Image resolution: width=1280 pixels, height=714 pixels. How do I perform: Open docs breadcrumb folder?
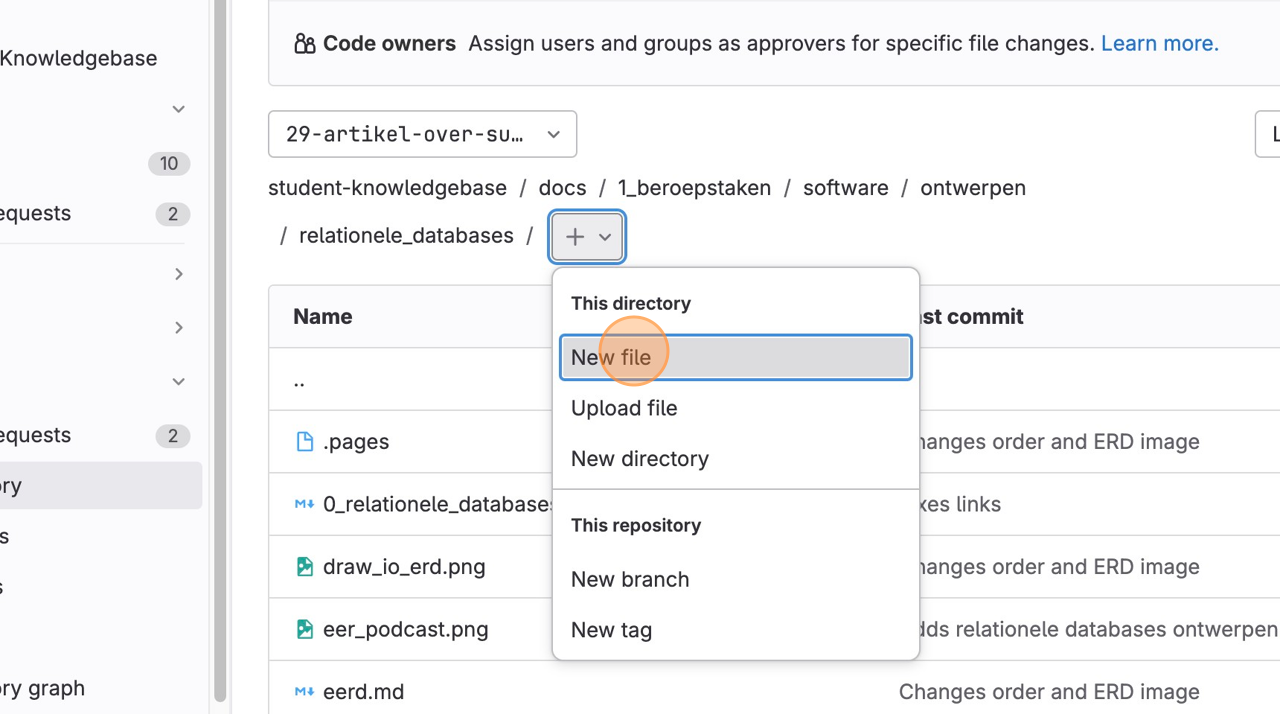pyautogui.click(x=562, y=188)
